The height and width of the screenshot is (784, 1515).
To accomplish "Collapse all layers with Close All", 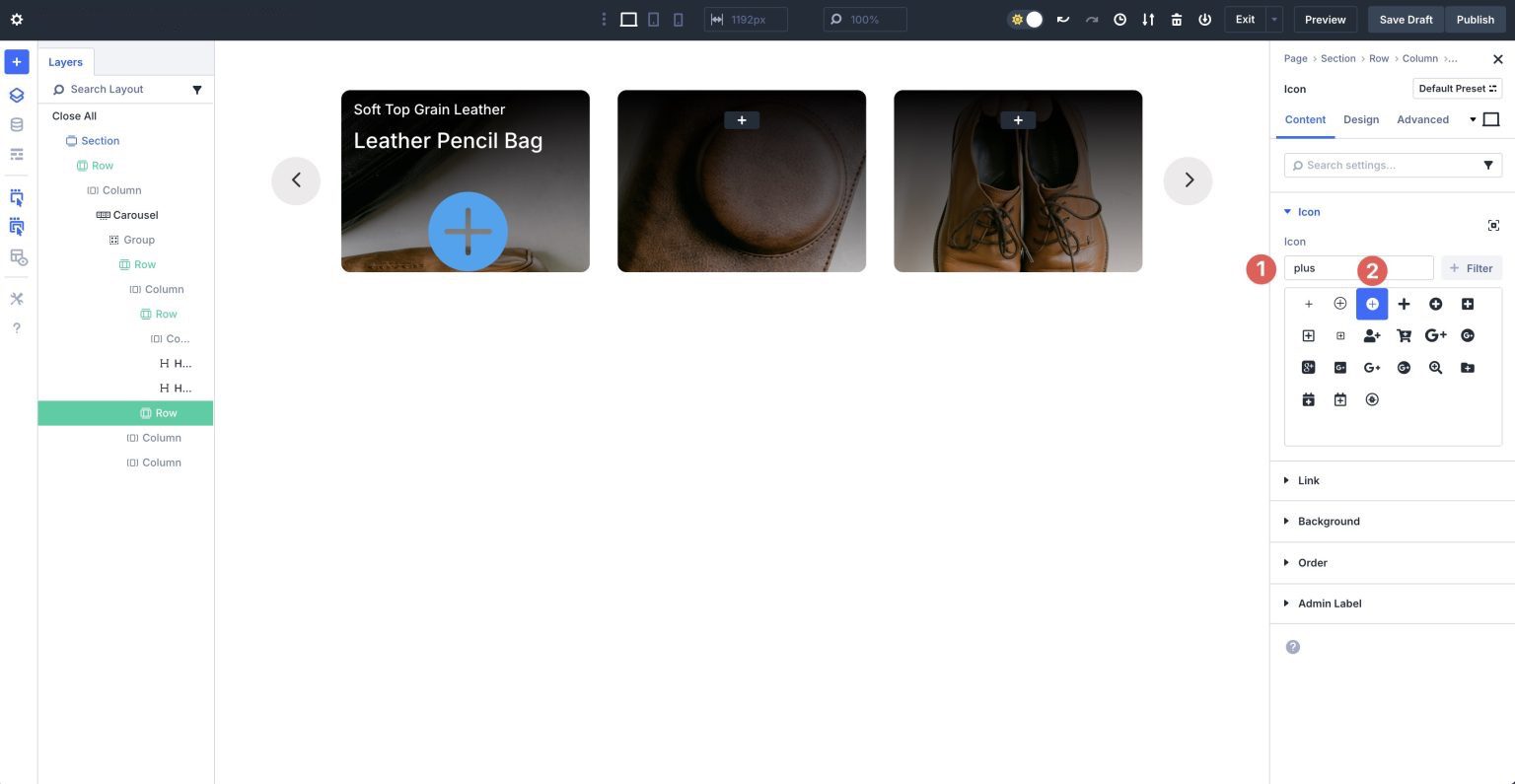I will (x=74, y=115).
